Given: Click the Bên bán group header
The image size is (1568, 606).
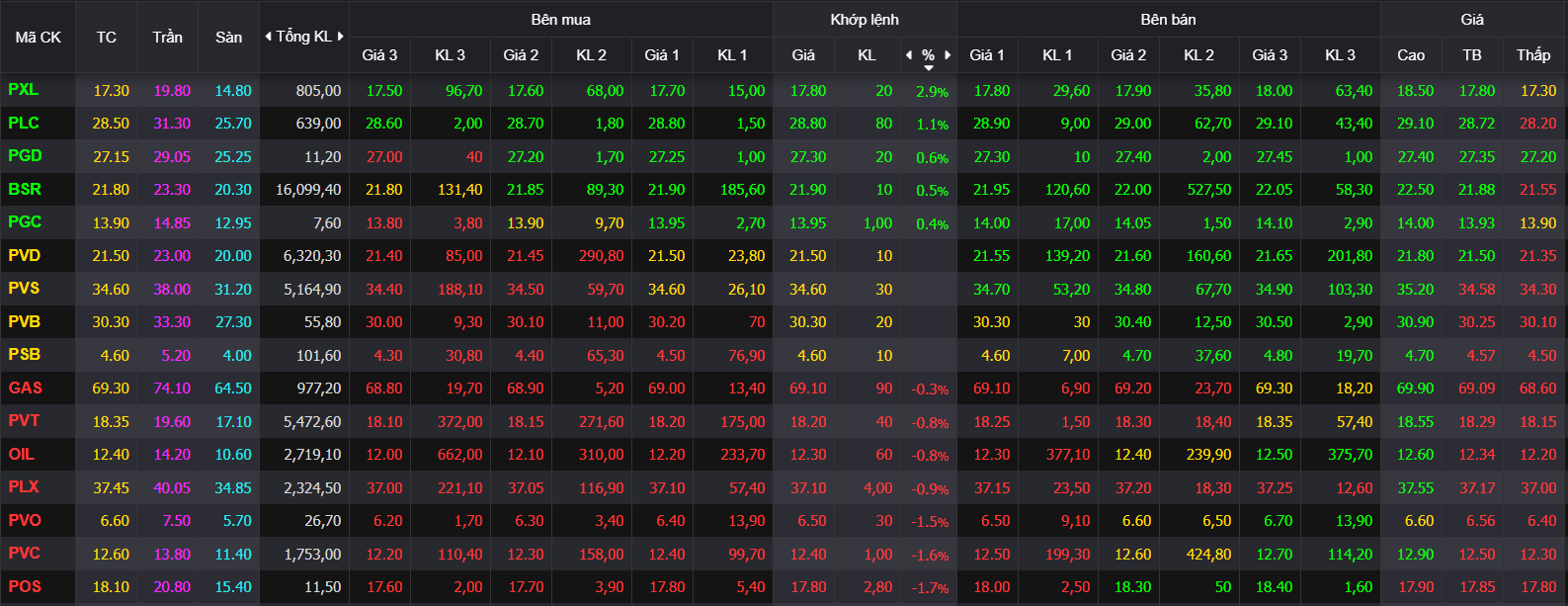Looking at the screenshot, I should point(1169,20).
